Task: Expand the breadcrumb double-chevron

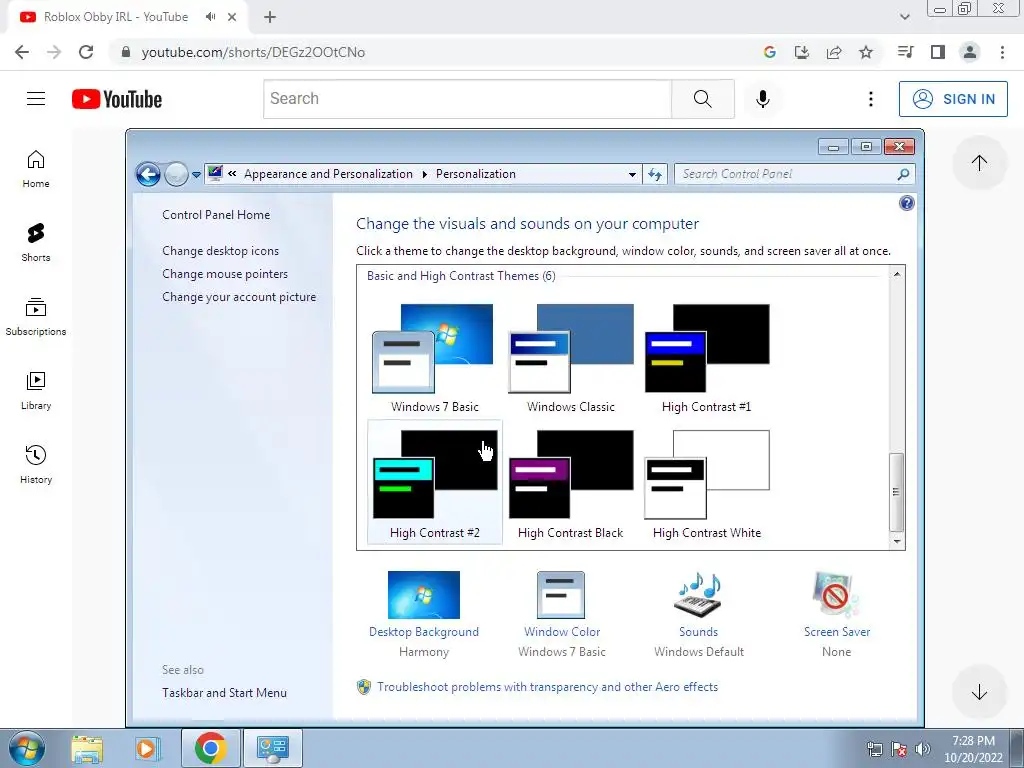Action: pos(232,174)
